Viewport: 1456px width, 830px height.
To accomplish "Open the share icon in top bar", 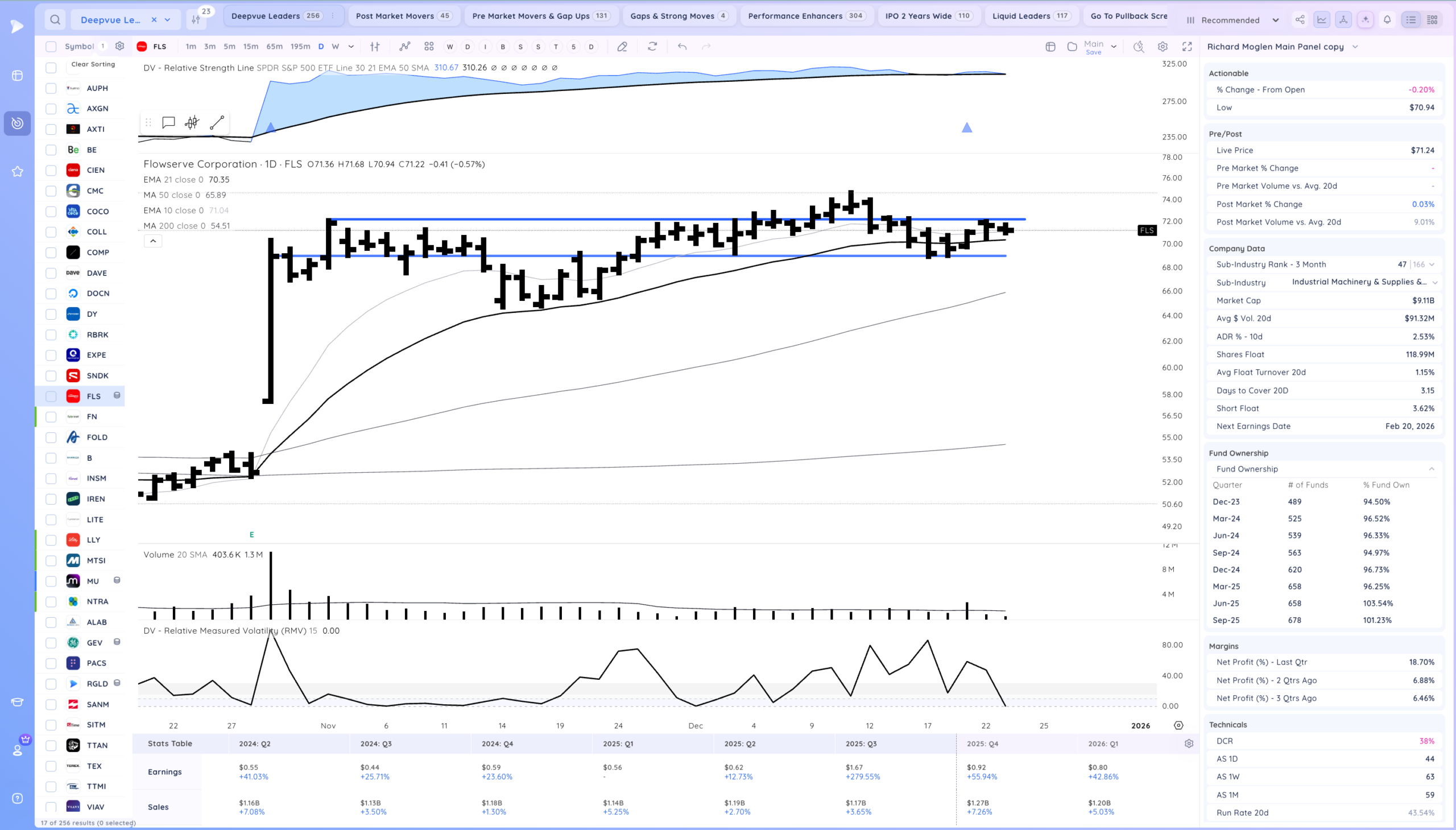I will point(1299,20).
